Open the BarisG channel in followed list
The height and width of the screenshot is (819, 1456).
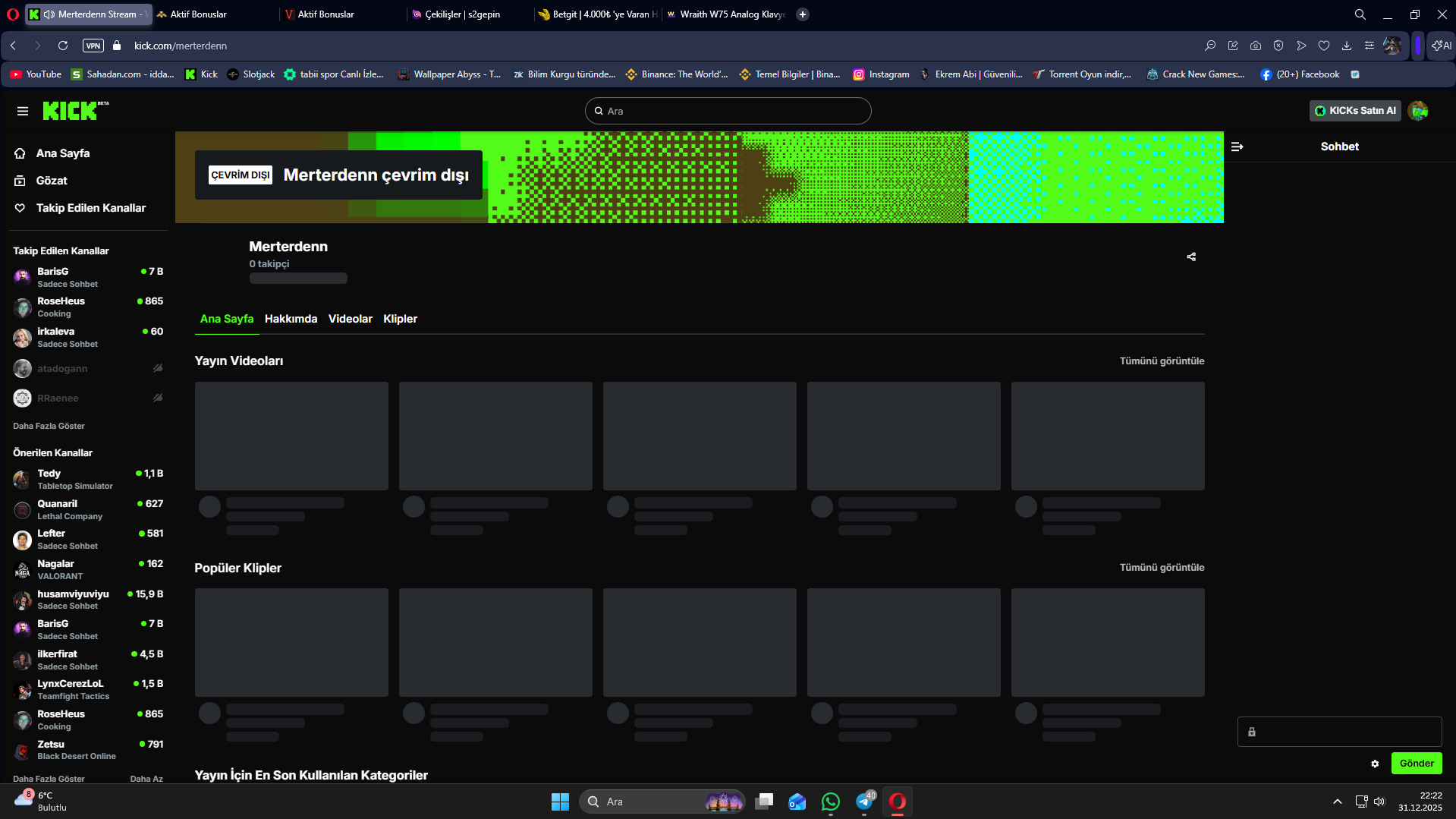pos(88,277)
